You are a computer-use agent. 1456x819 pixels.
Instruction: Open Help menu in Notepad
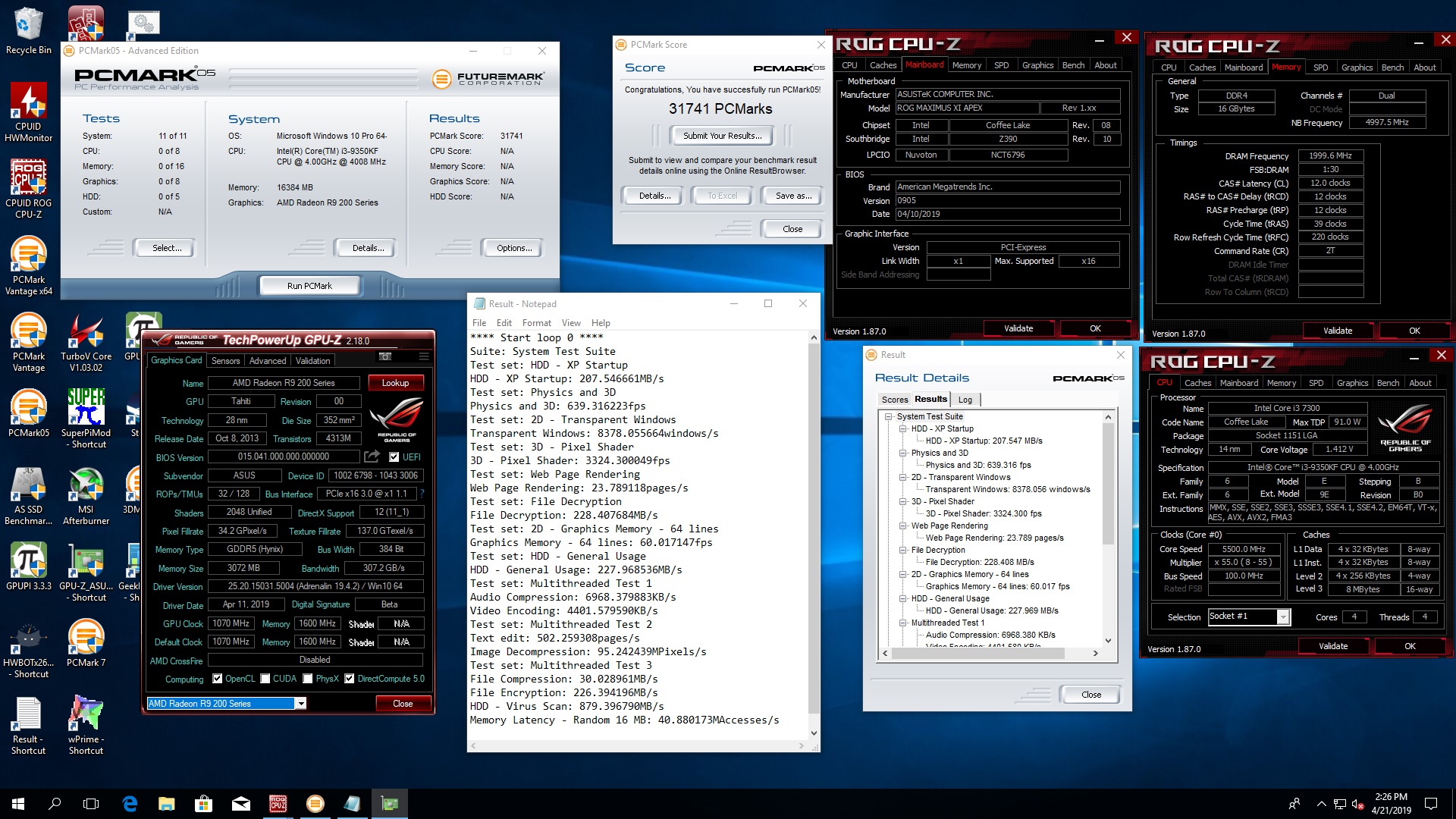coord(601,323)
